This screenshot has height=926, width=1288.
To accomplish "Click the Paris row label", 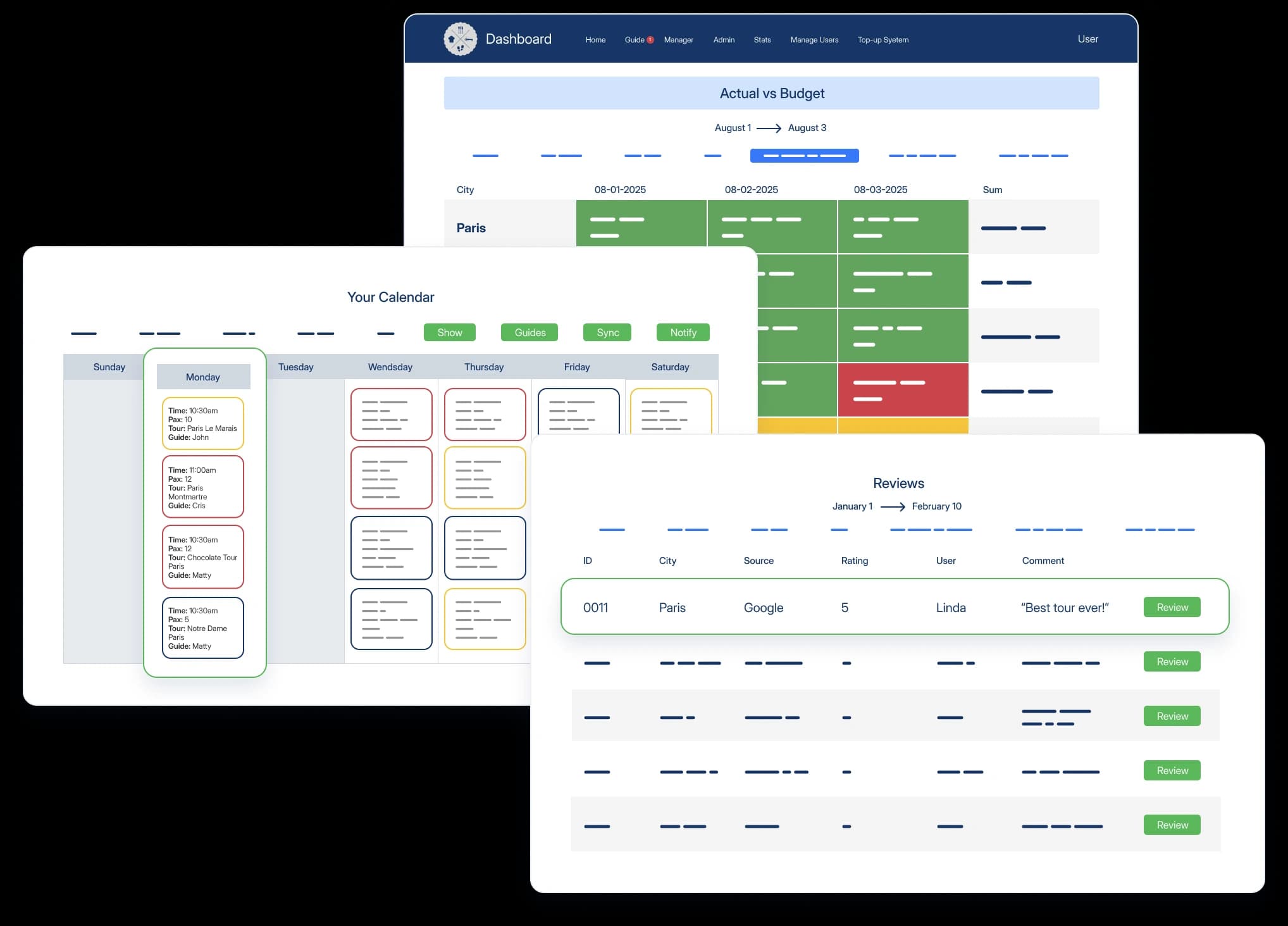I will [x=471, y=228].
